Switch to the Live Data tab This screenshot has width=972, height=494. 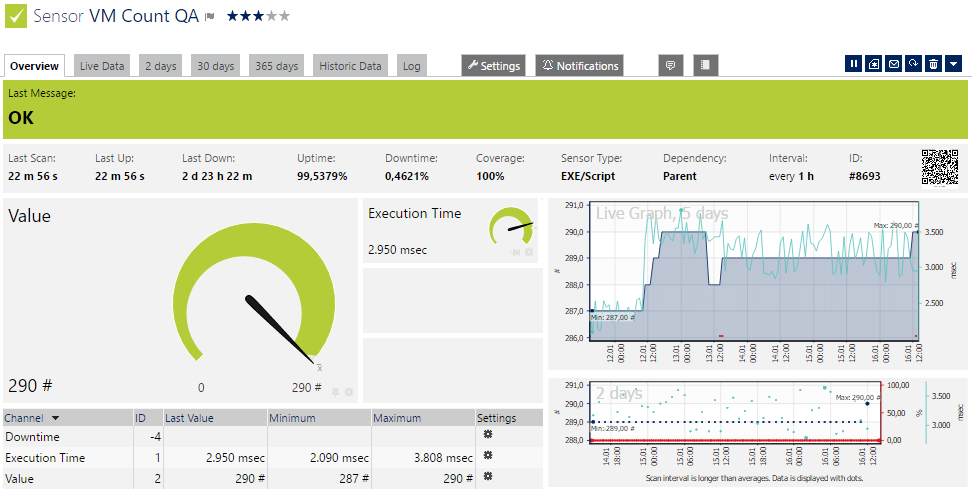(102, 66)
